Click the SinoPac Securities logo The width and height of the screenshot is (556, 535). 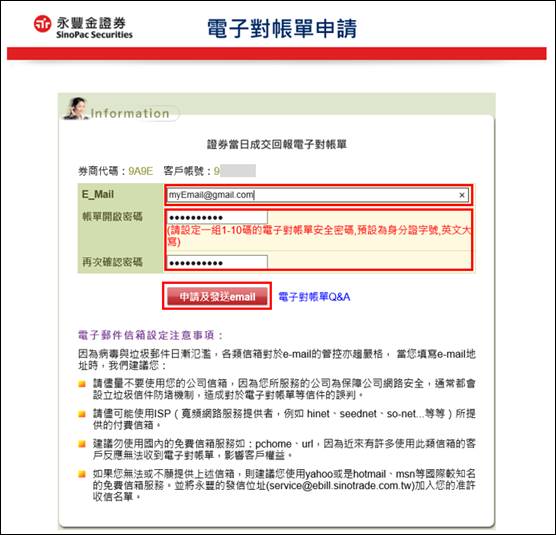click(x=83, y=27)
